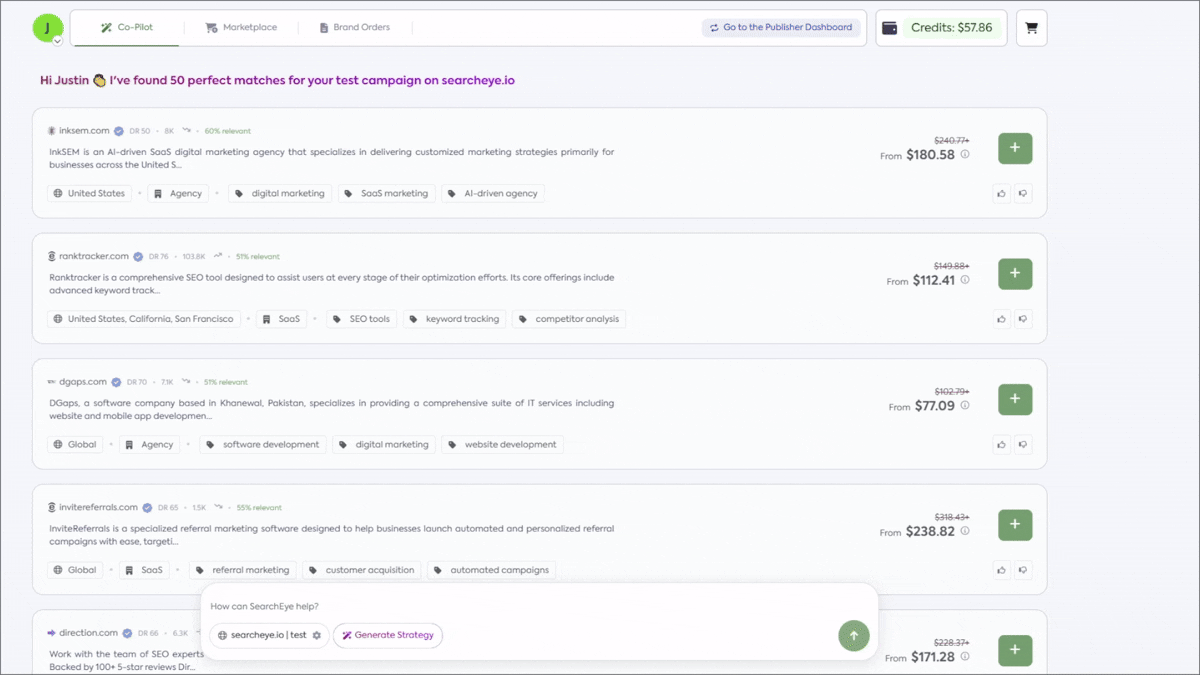1200x675 pixels.
Task: Add dgaps.com using the plus button
Action: tap(1015, 399)
